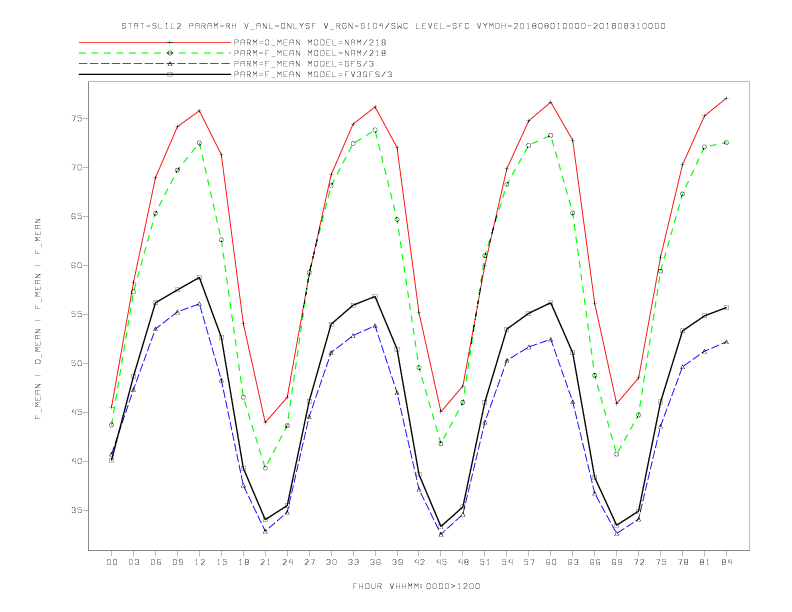
Task: Click the black solid legend line sample
Action: click(x=155, y=74)
